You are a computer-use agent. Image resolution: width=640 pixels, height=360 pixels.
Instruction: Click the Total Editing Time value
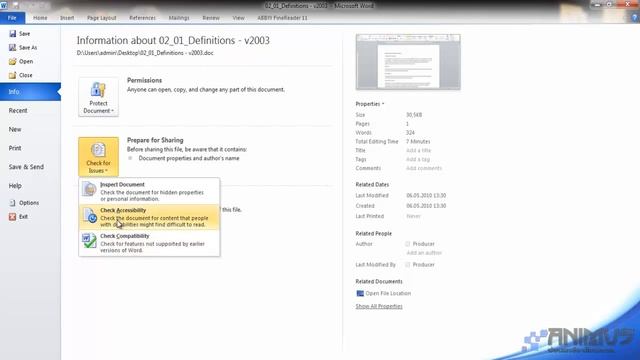[418, 142]
